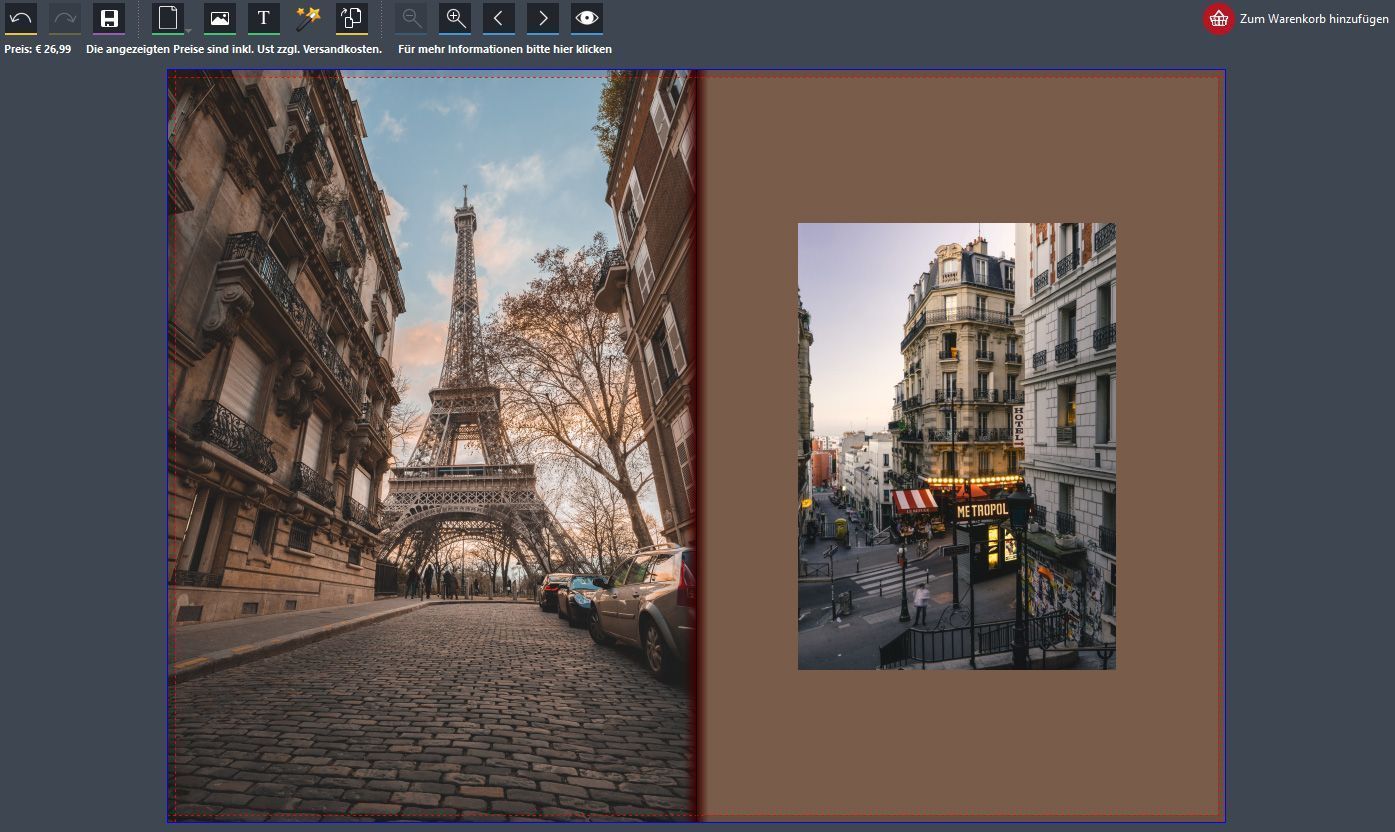The width and height of the screenshot is (1395, 832).
Task: Redo the previously undone action
Action: [x=65, y=18]
